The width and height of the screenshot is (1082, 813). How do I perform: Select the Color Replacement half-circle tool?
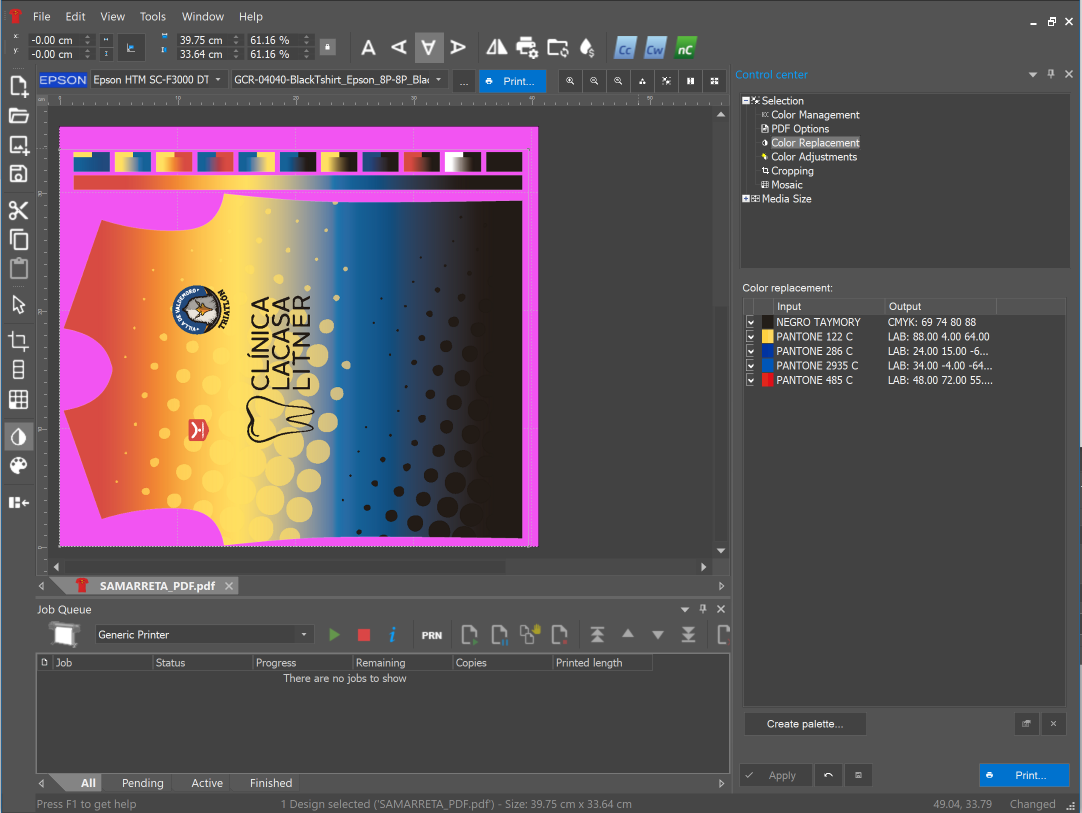click(x=19, y=437)
